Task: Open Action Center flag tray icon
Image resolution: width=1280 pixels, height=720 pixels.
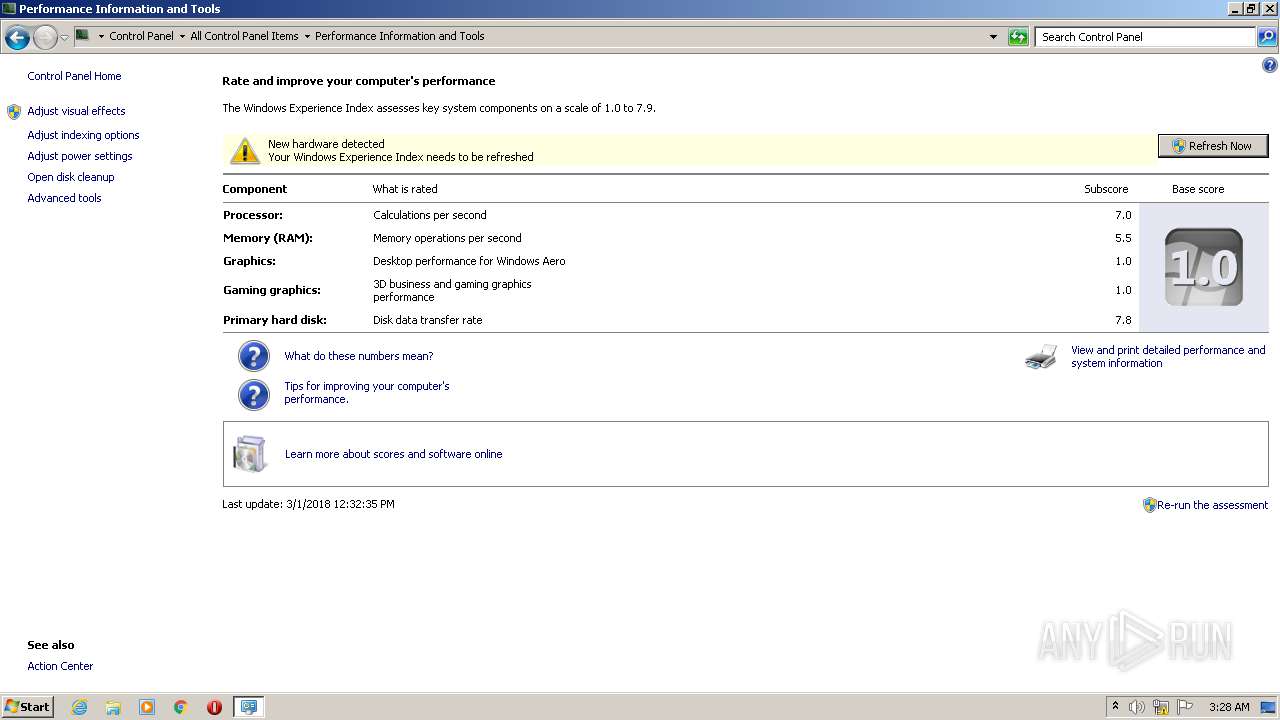Action: (1185, 707)
